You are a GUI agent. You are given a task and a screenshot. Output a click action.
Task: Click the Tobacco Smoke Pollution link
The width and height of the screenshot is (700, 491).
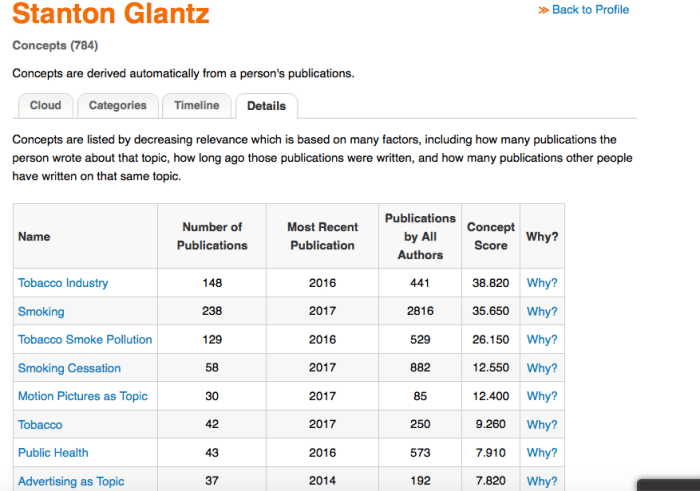pos(85,340)
